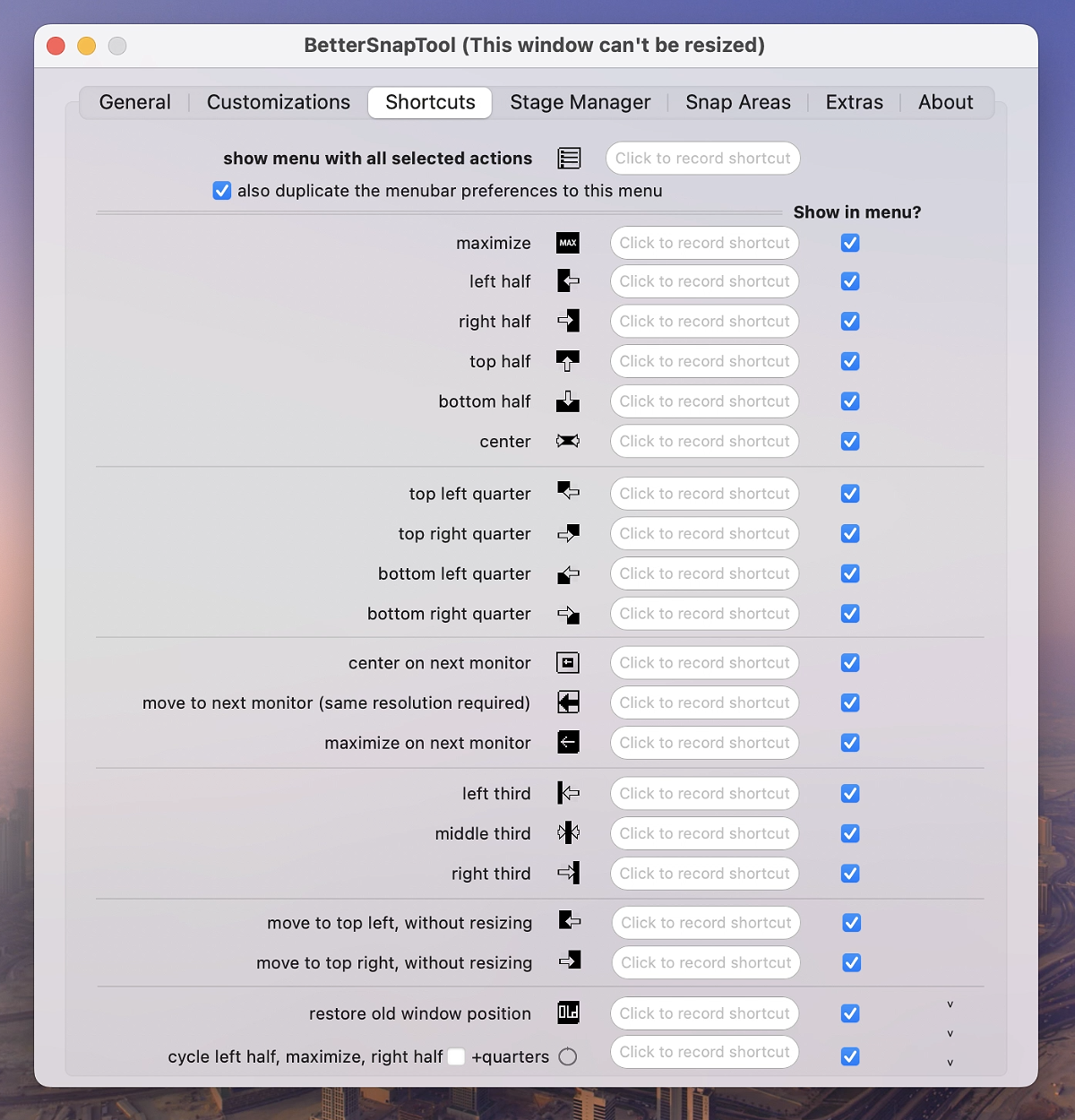Viewport: 1075px width, 1120px height.
Task: Record shortcut for top left quarter
Action: point(705,494)
